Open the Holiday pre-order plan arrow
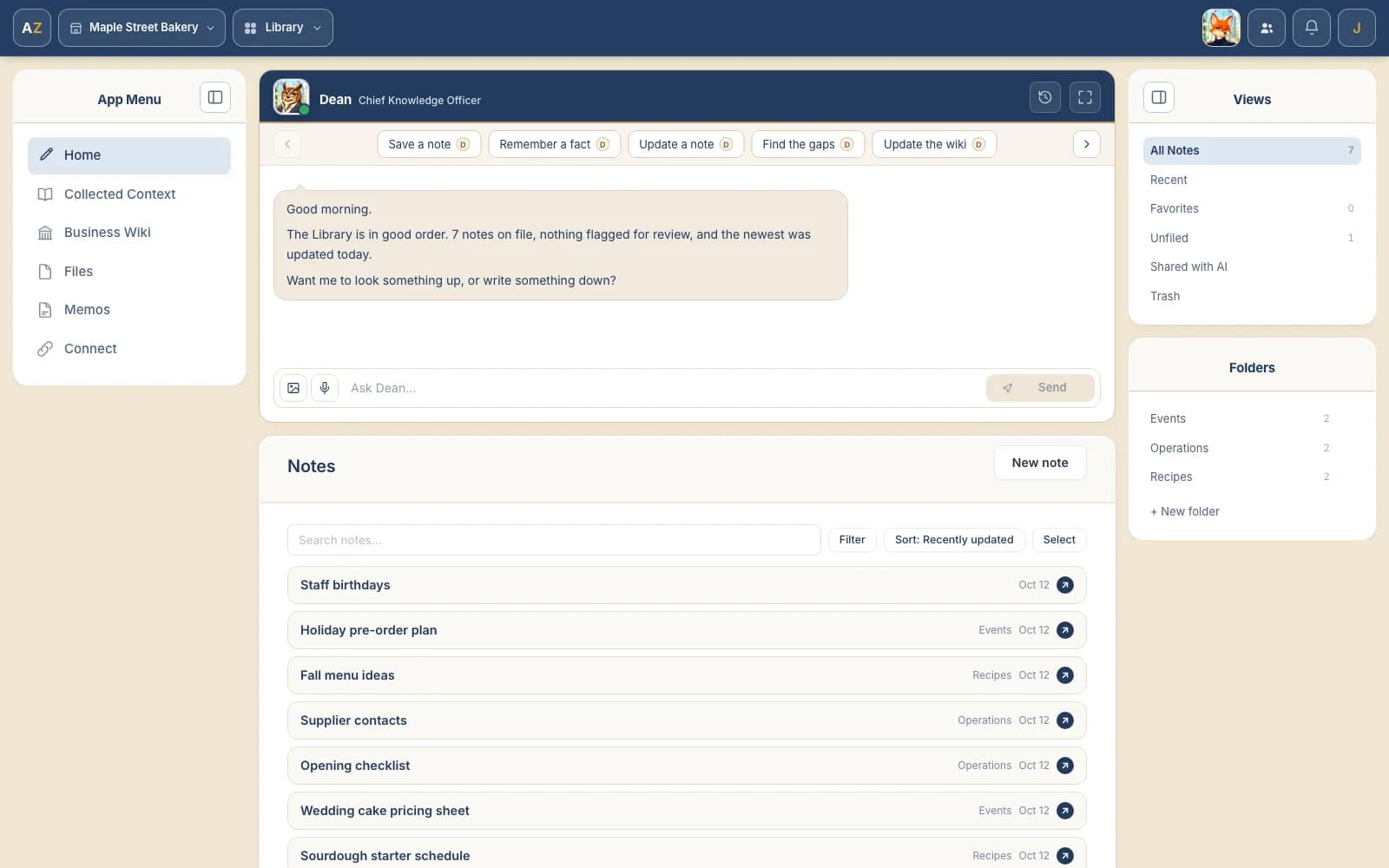1389x868 pixels. pos(1065,630)
